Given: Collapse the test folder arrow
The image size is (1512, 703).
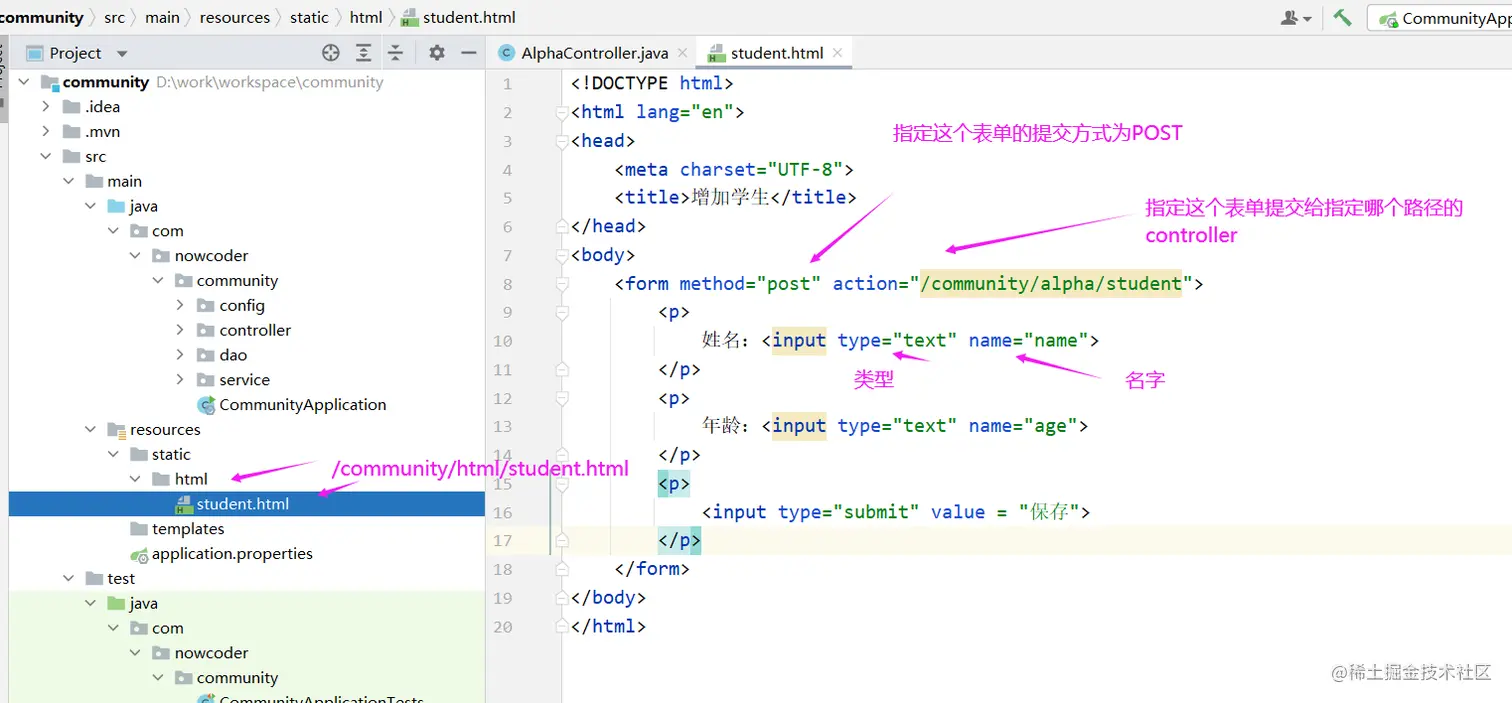Looking at the screenshot, I should [x=68, y=578].
